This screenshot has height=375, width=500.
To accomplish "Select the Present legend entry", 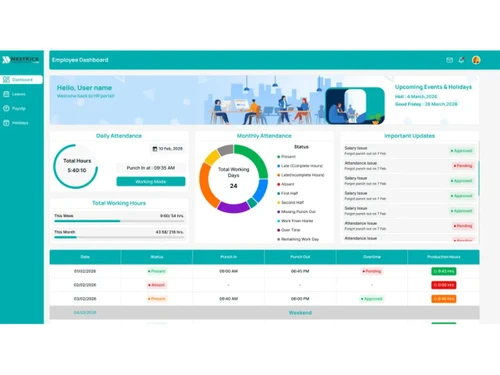I will pos(286,156).
